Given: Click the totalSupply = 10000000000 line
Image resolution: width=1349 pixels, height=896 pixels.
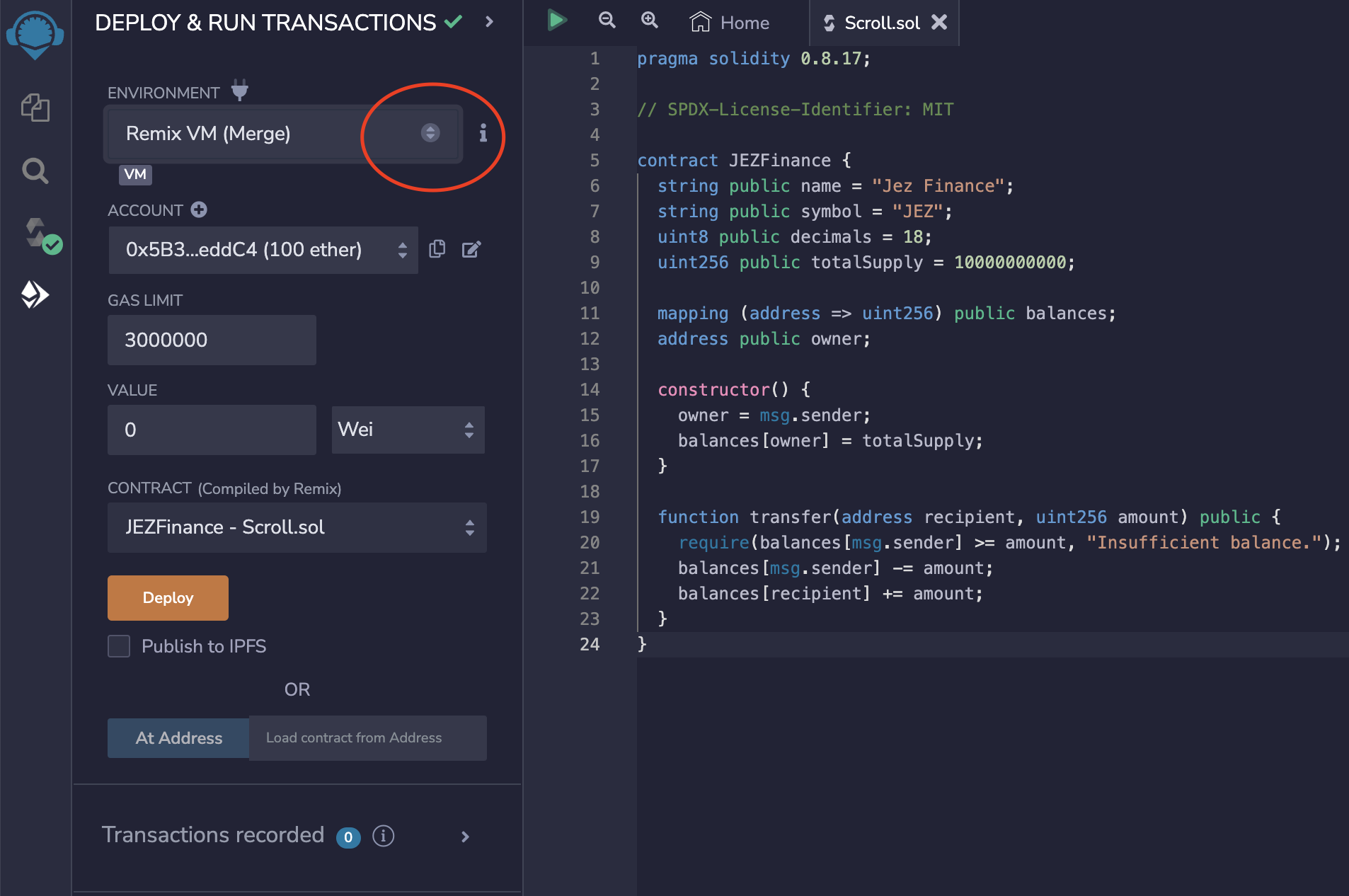Looking at the screenshot, I should click(x=866, y=263).
